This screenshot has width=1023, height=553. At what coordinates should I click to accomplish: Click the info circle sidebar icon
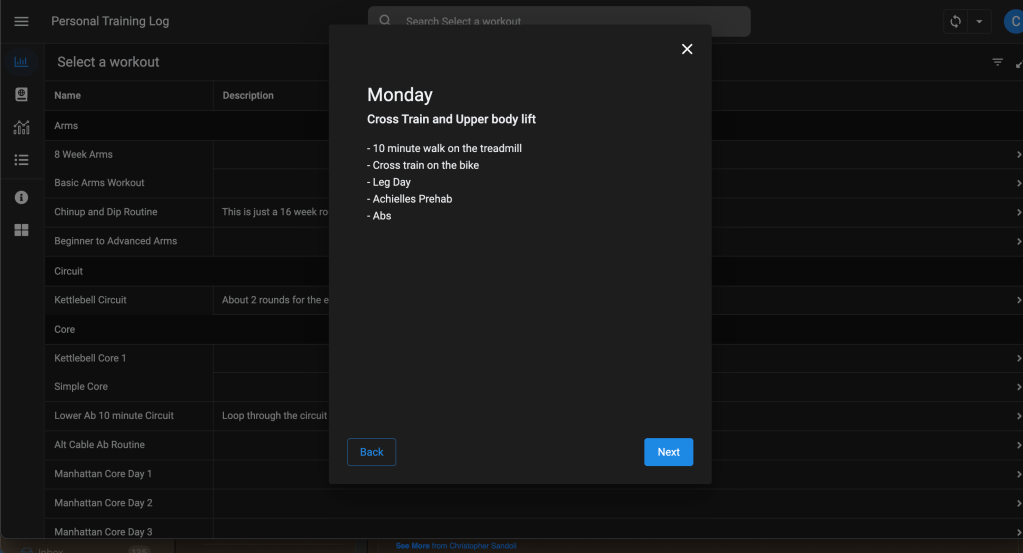(21, 197)
